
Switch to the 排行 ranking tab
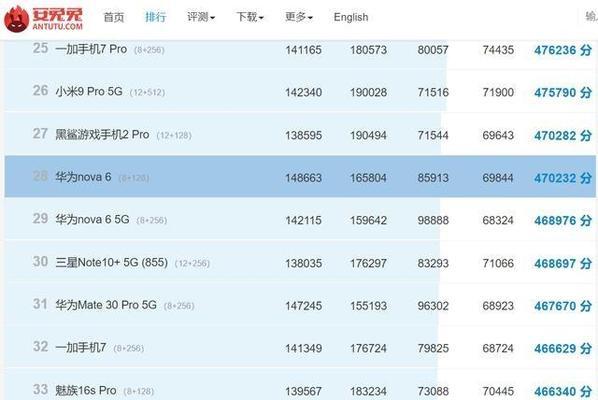tap(156, 17)
